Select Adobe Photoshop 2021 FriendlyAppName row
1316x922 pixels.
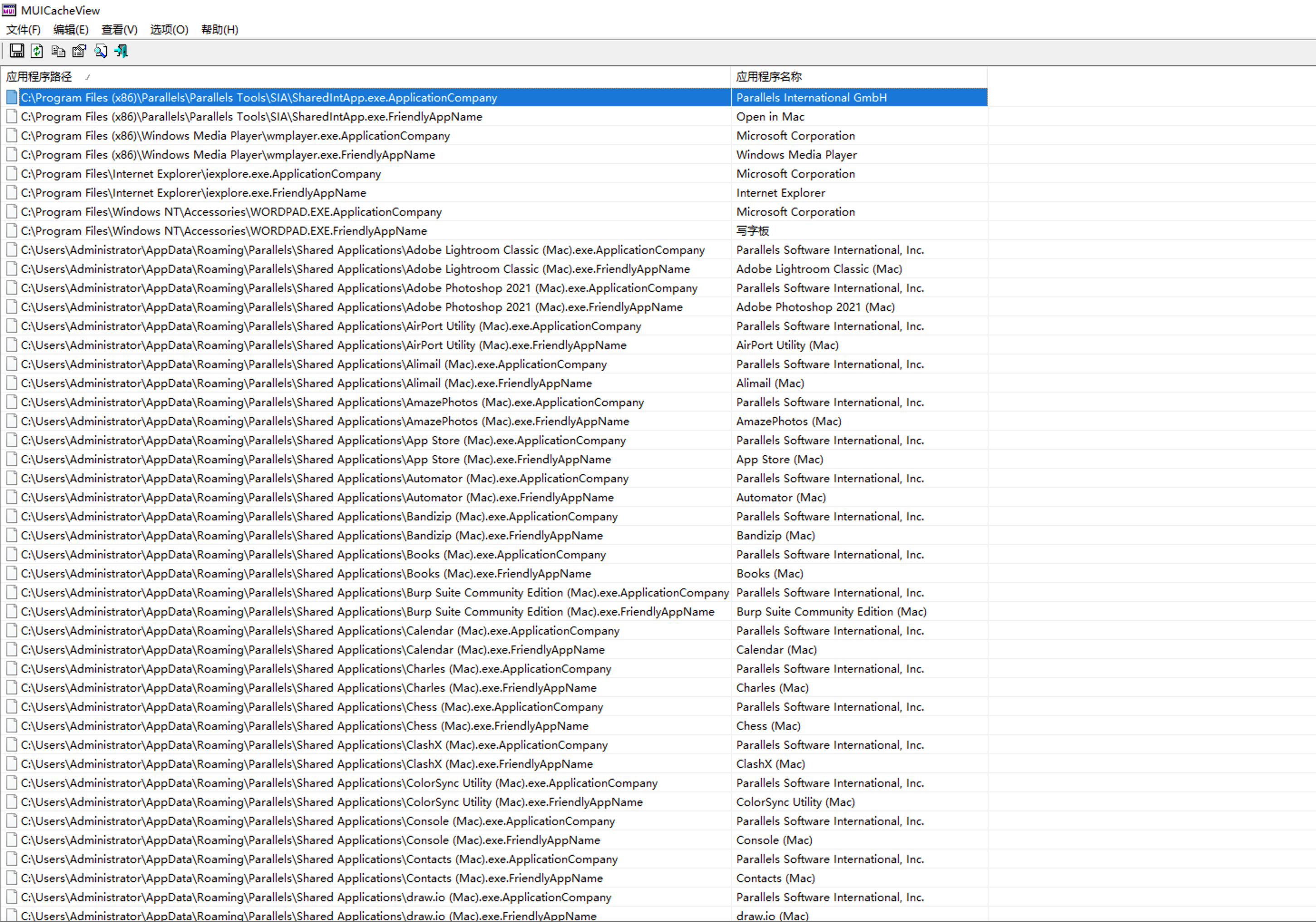coord(351,307)
